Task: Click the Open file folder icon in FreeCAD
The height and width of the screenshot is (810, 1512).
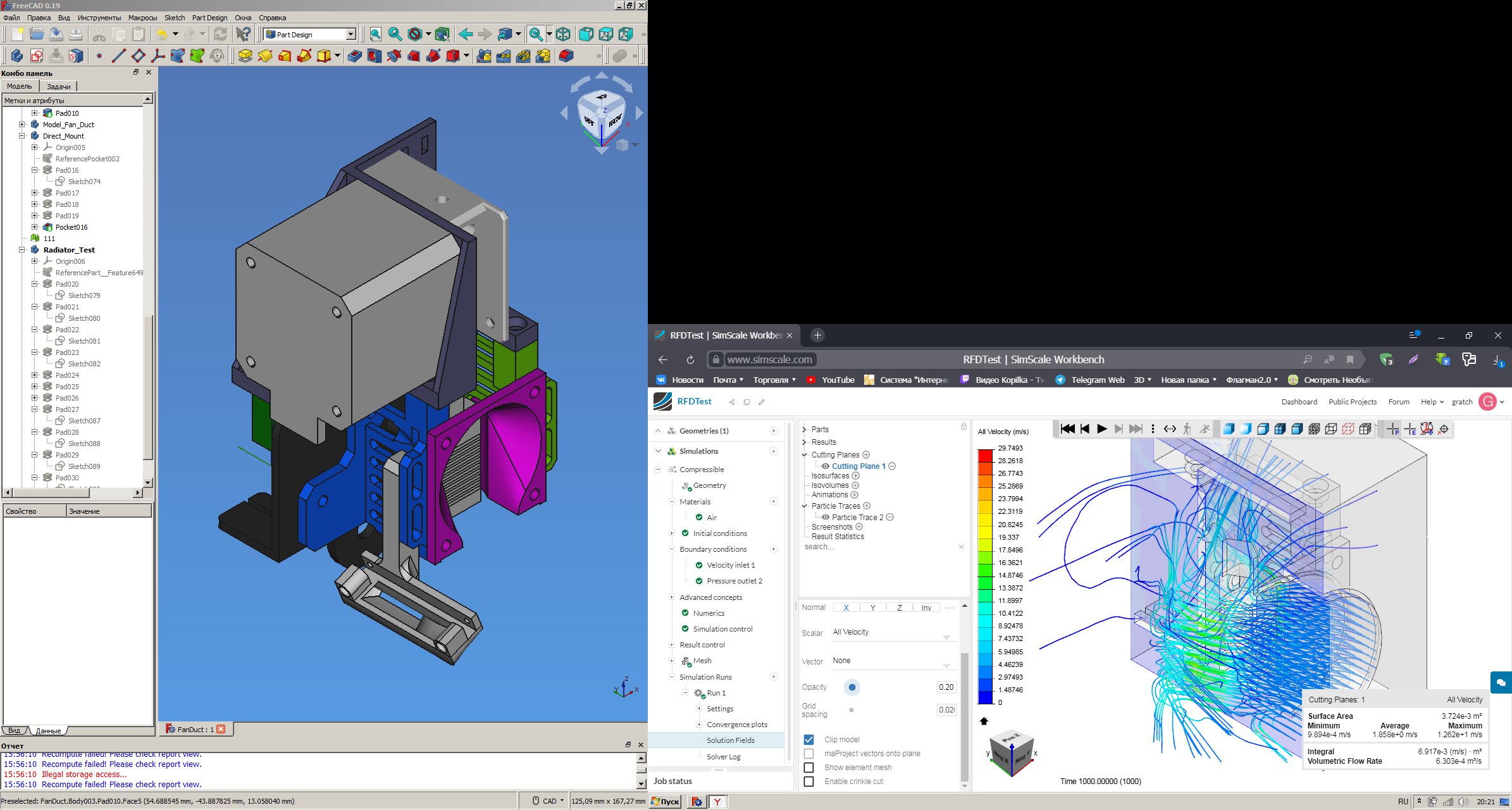Action: 37,34
